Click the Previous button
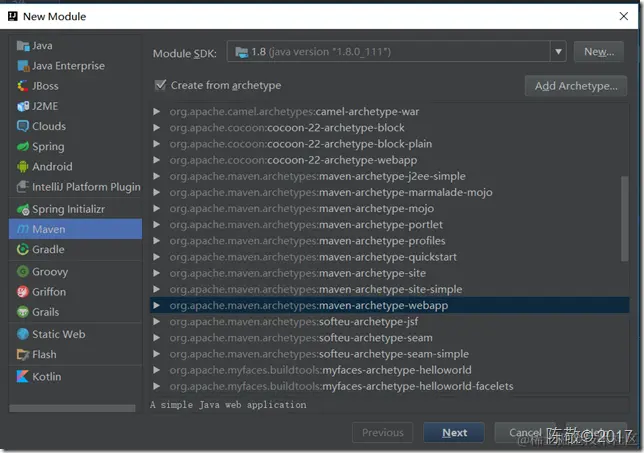The width and height of the screenshot is (644, 453). (382, 432)
